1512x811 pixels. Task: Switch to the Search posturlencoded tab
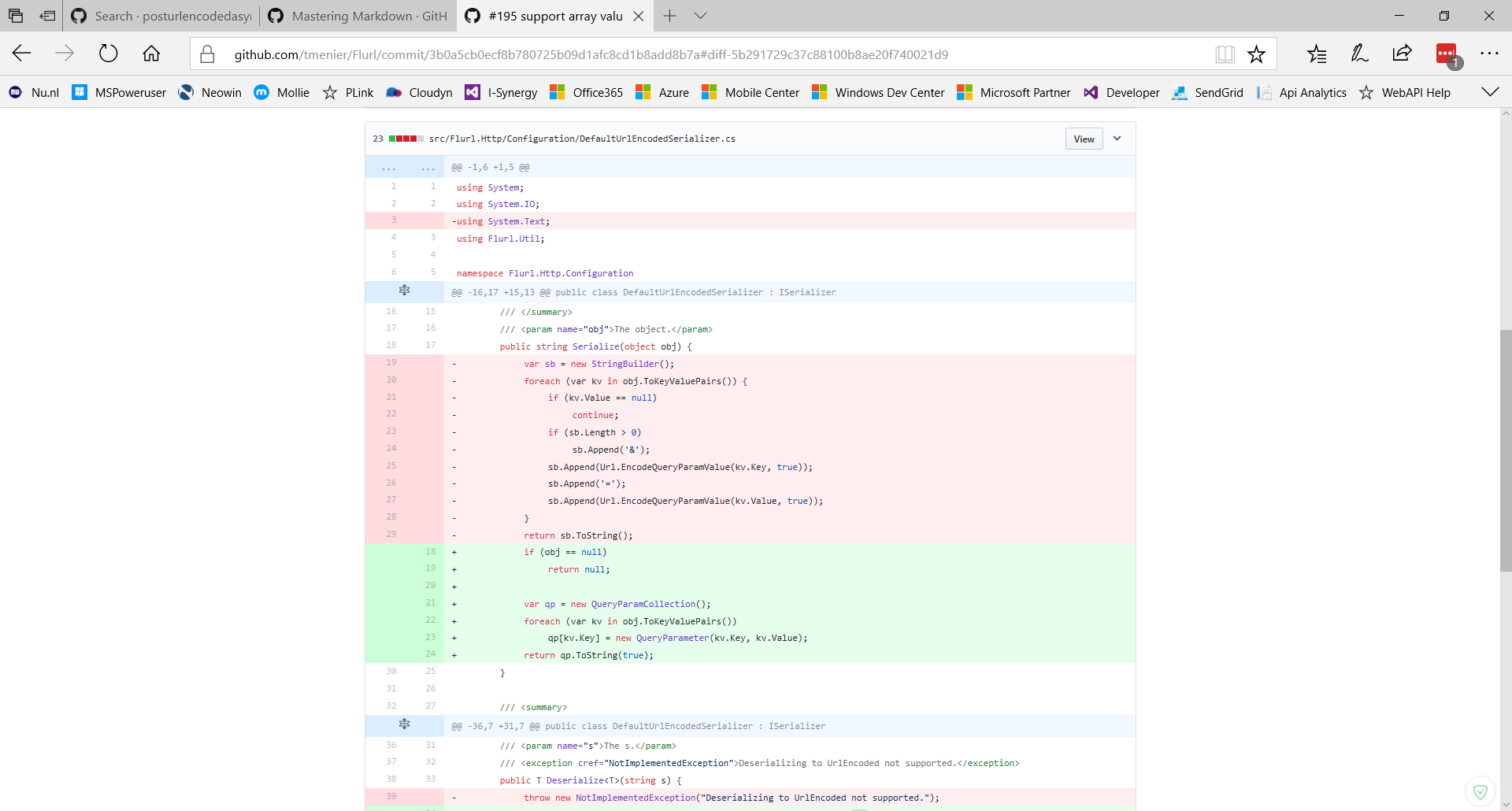161,16
